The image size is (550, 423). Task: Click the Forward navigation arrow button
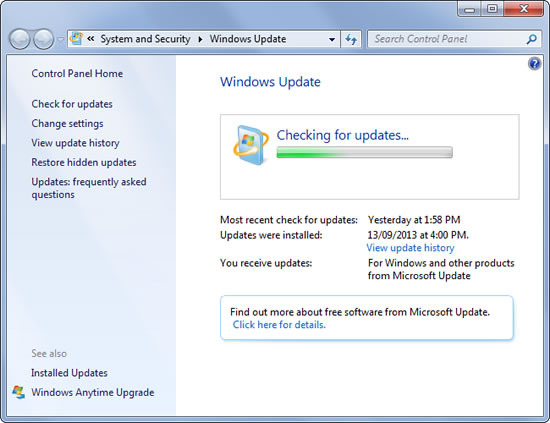click(x=43, y=39)
